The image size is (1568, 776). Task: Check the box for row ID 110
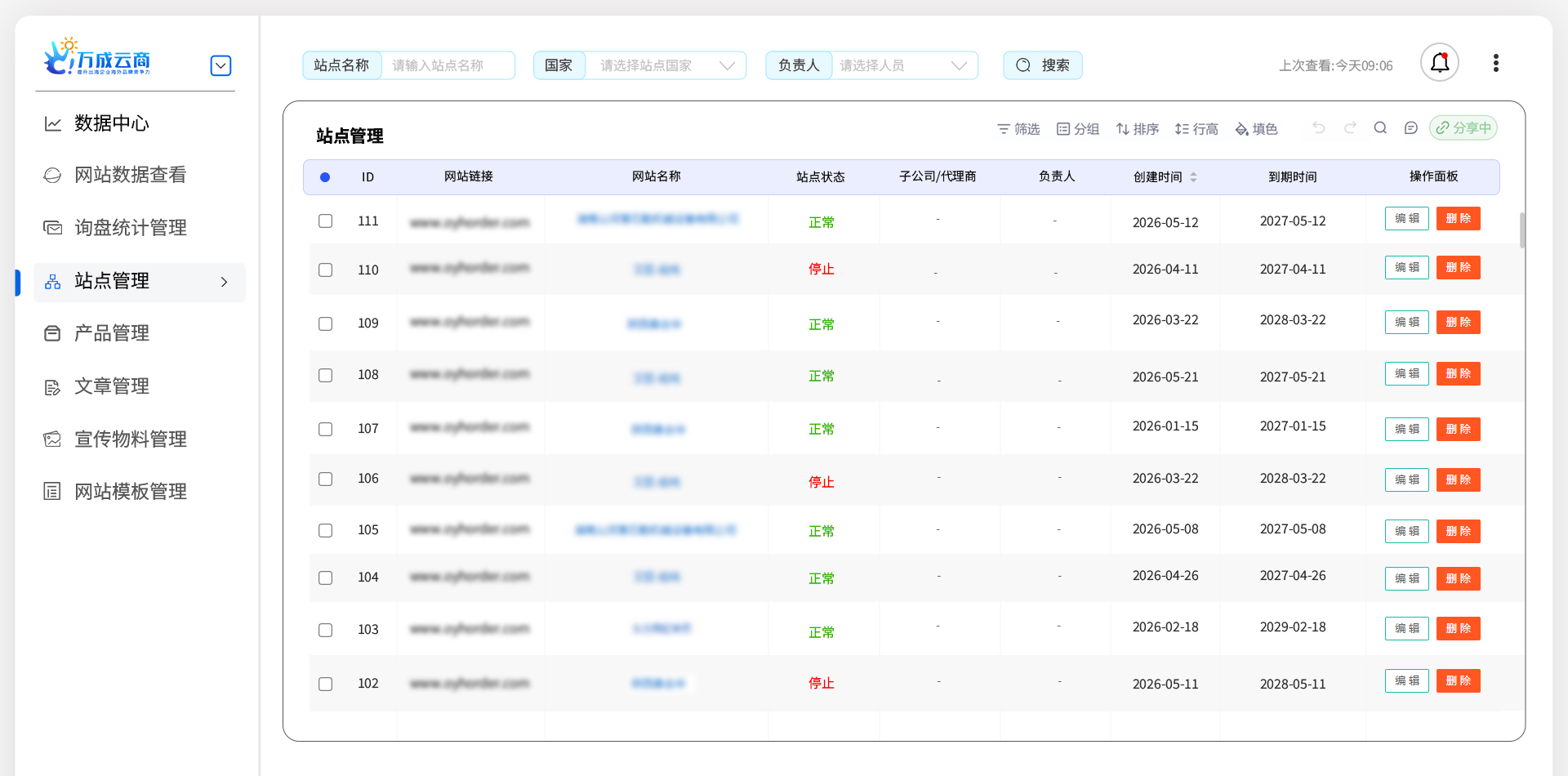tap(325, 270)
